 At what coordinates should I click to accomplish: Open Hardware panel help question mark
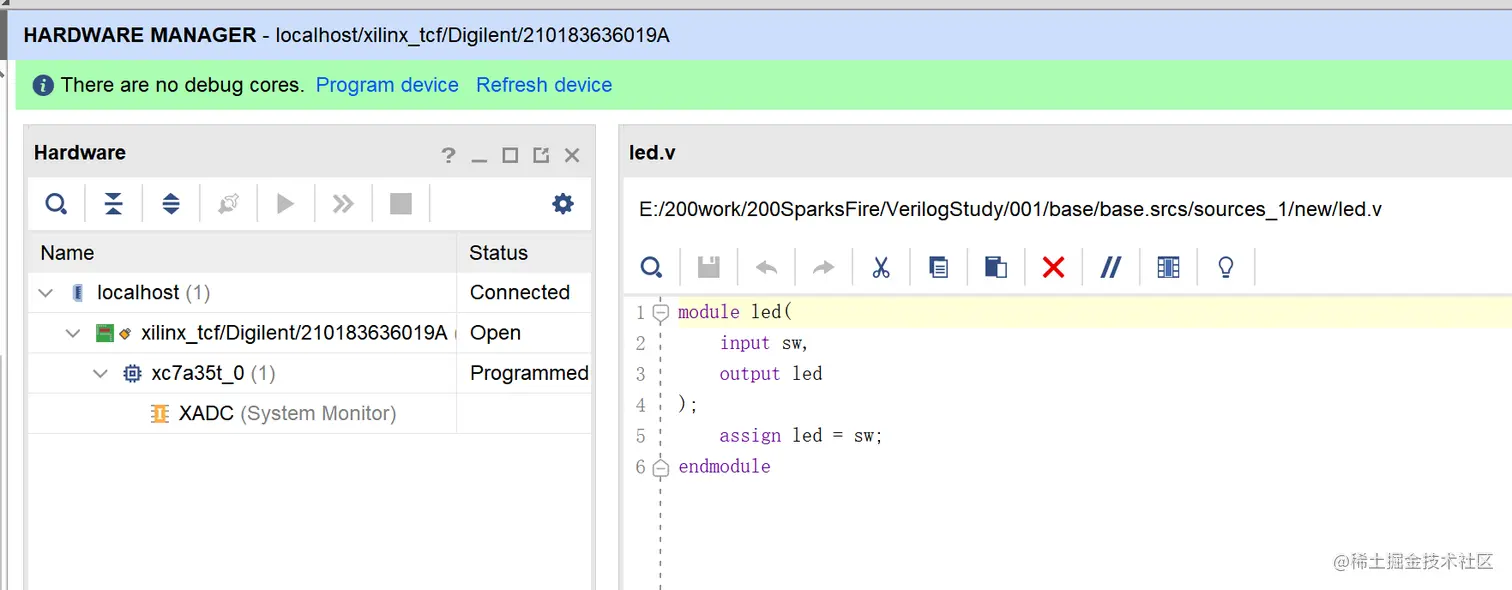pos(448,155)
